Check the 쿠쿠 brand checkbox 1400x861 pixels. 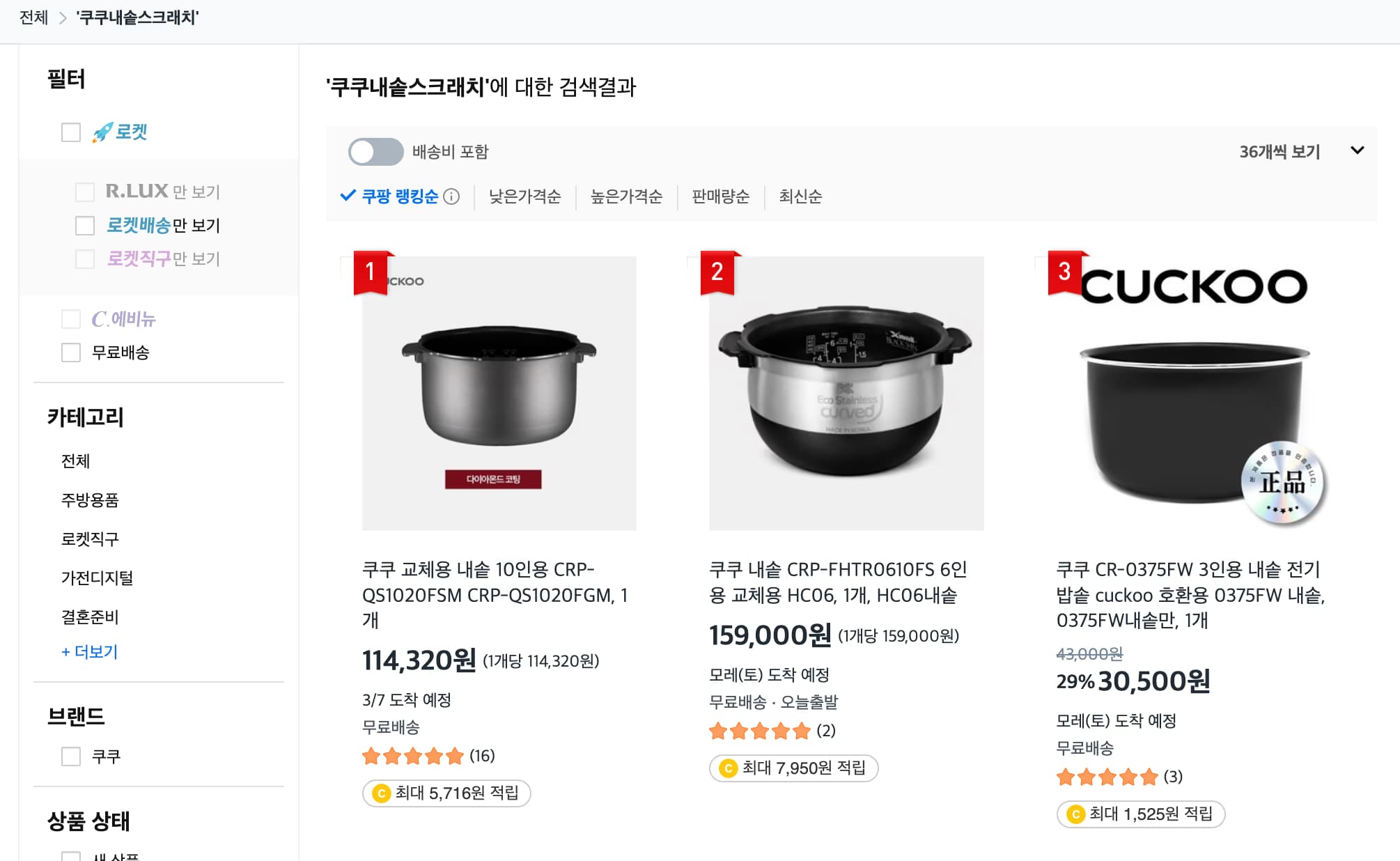71,757
